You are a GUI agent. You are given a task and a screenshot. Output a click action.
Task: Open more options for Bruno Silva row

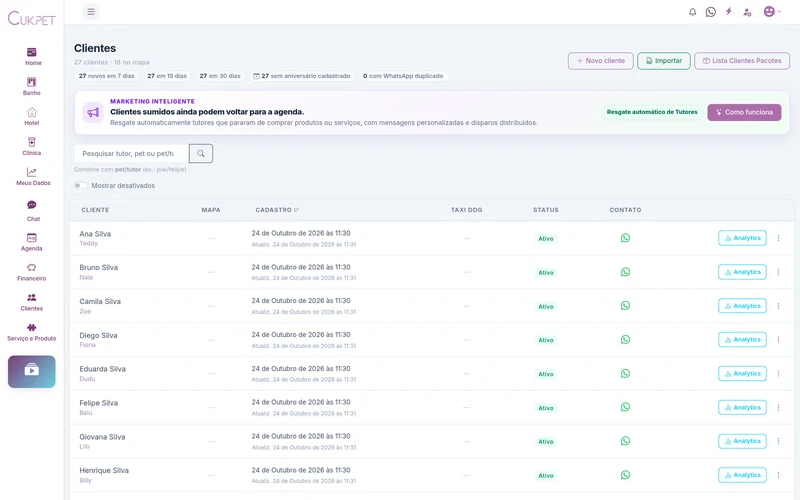click(778, 272)
